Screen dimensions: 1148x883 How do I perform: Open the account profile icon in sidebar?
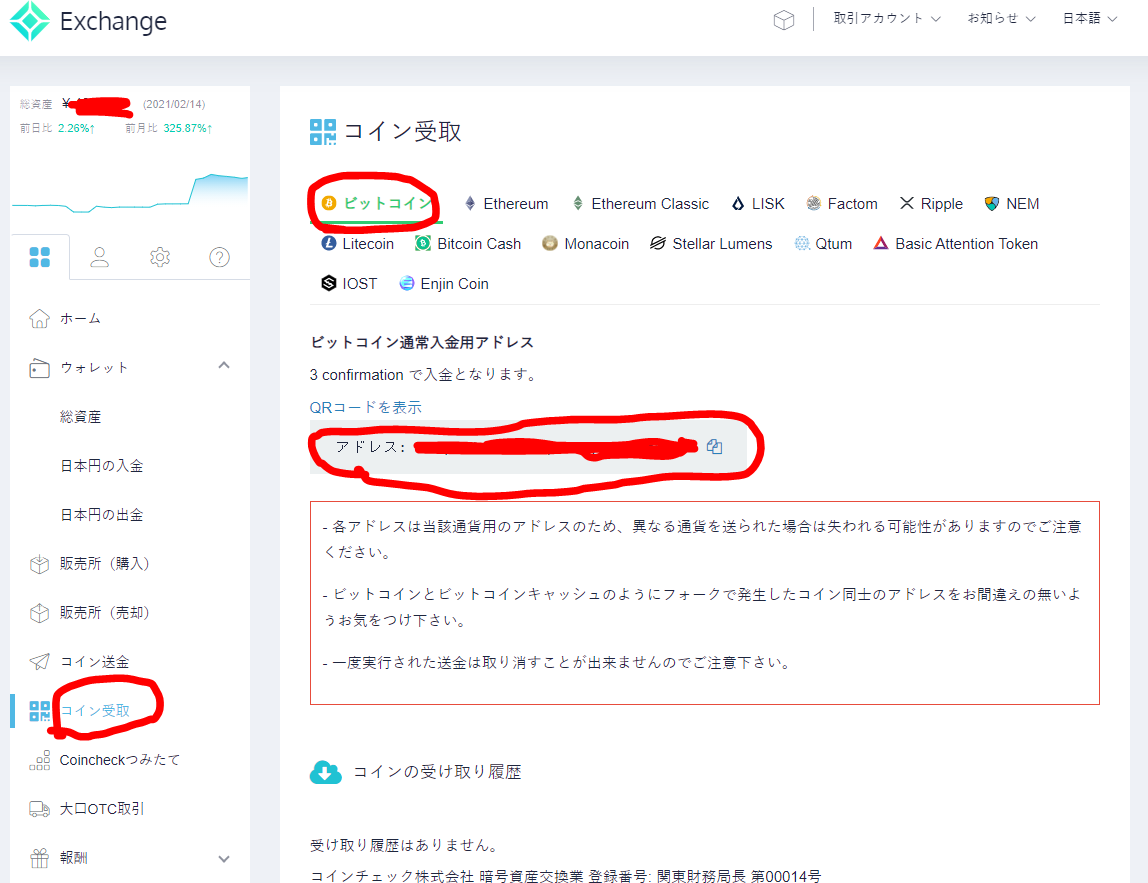[x=99, y=257]
